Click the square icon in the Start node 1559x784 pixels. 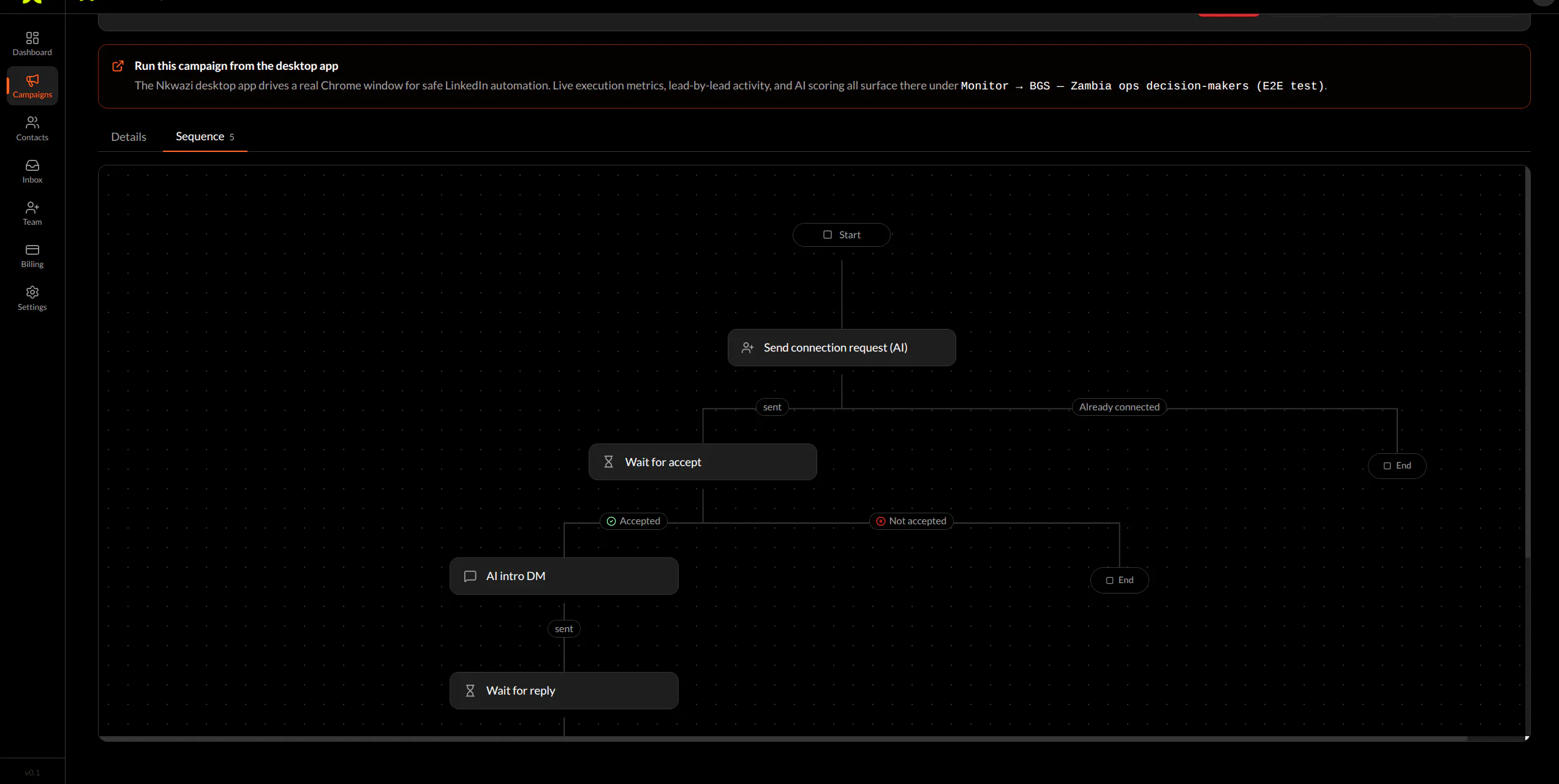pyautogui.click(x=828, y=235)
